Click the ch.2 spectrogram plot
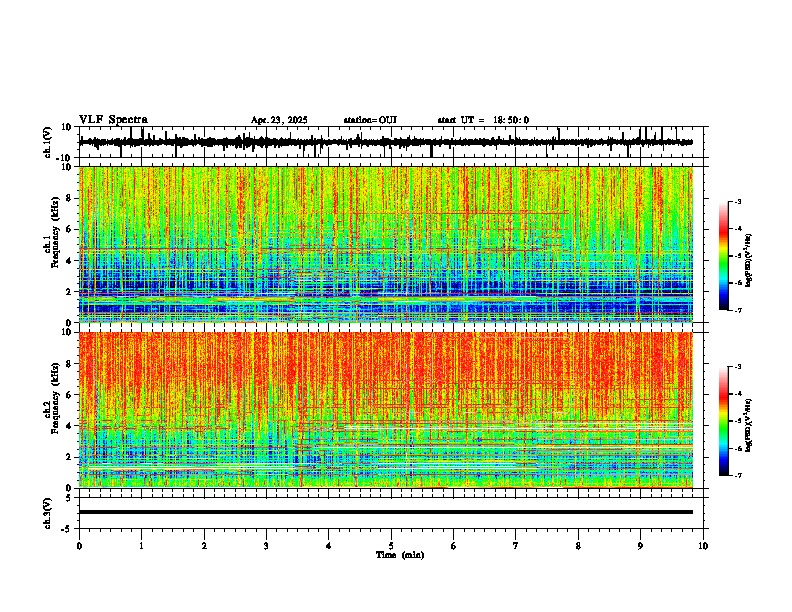 coord(386,410)
